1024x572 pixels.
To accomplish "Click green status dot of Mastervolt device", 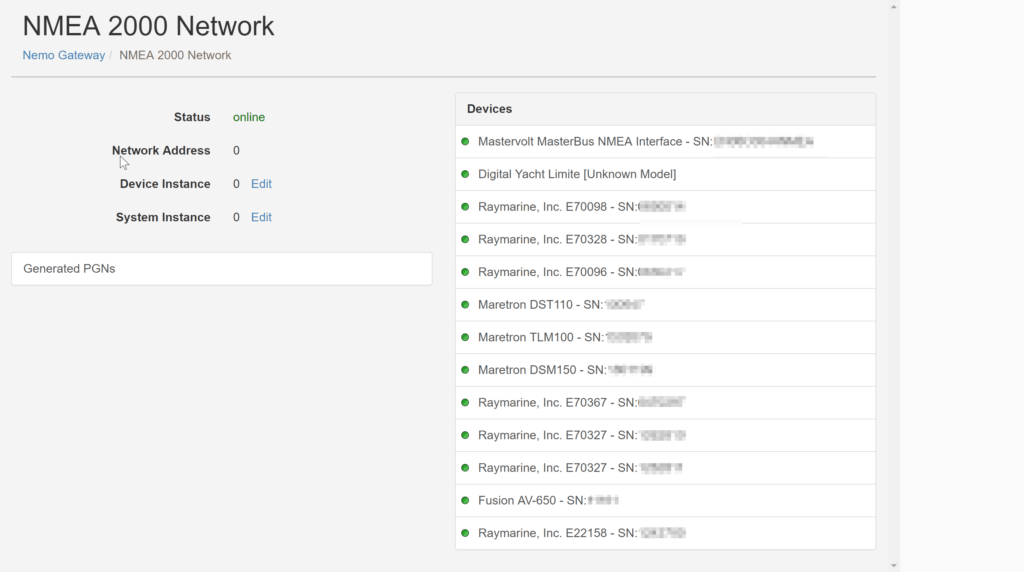I will tap(465, 142).
